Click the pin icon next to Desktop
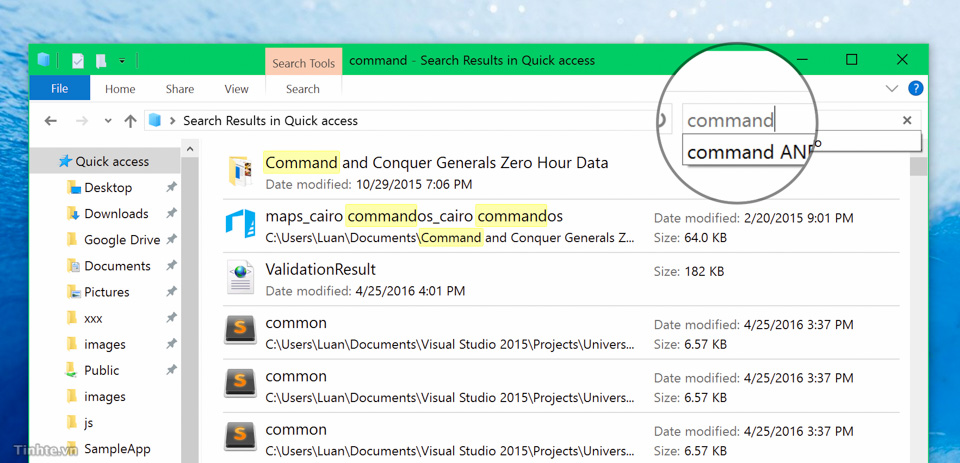The width and height of the screenshot is (960, 463). coord(171,187)
